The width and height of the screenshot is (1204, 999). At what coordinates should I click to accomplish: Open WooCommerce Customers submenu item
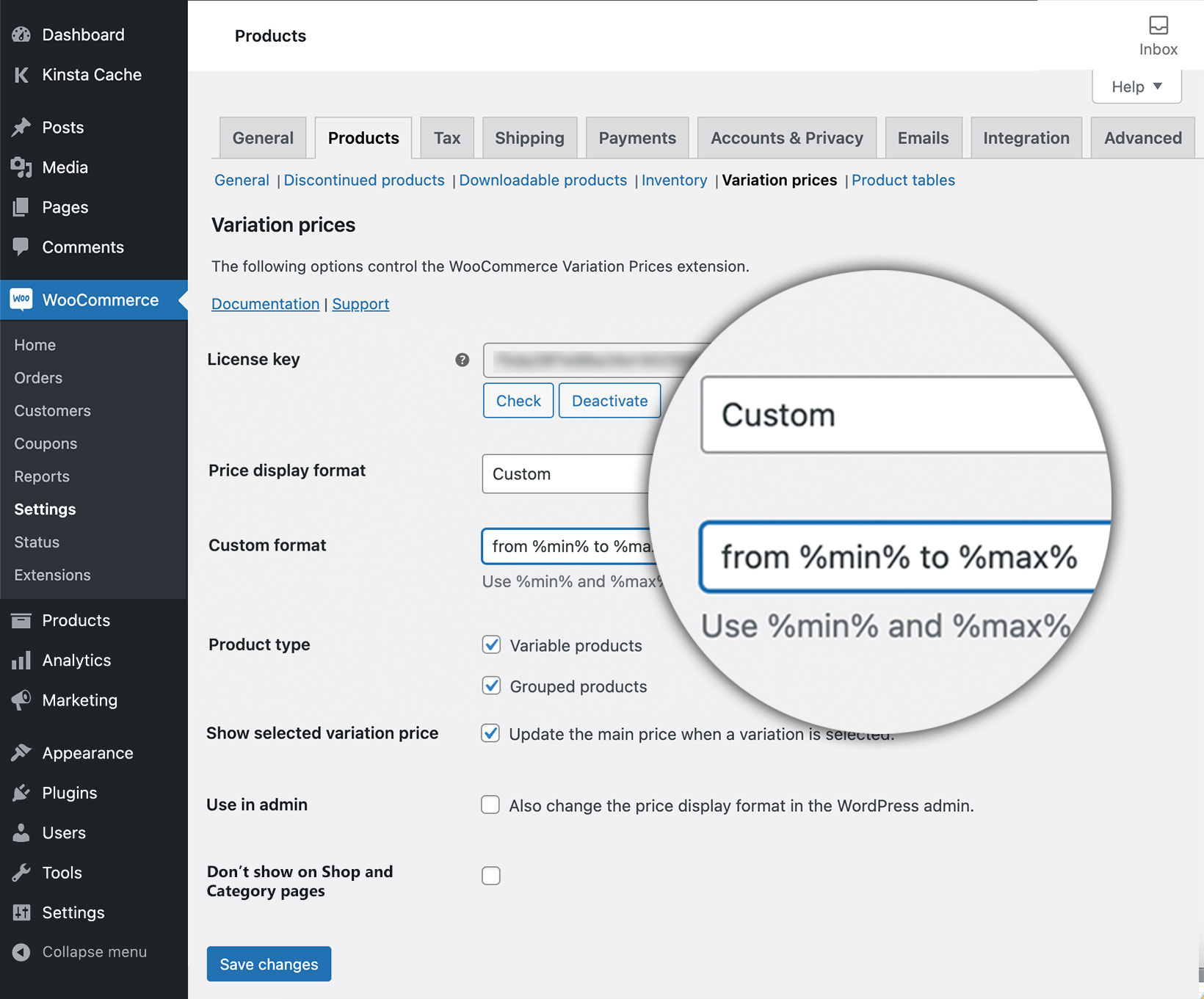coord(53,411)
